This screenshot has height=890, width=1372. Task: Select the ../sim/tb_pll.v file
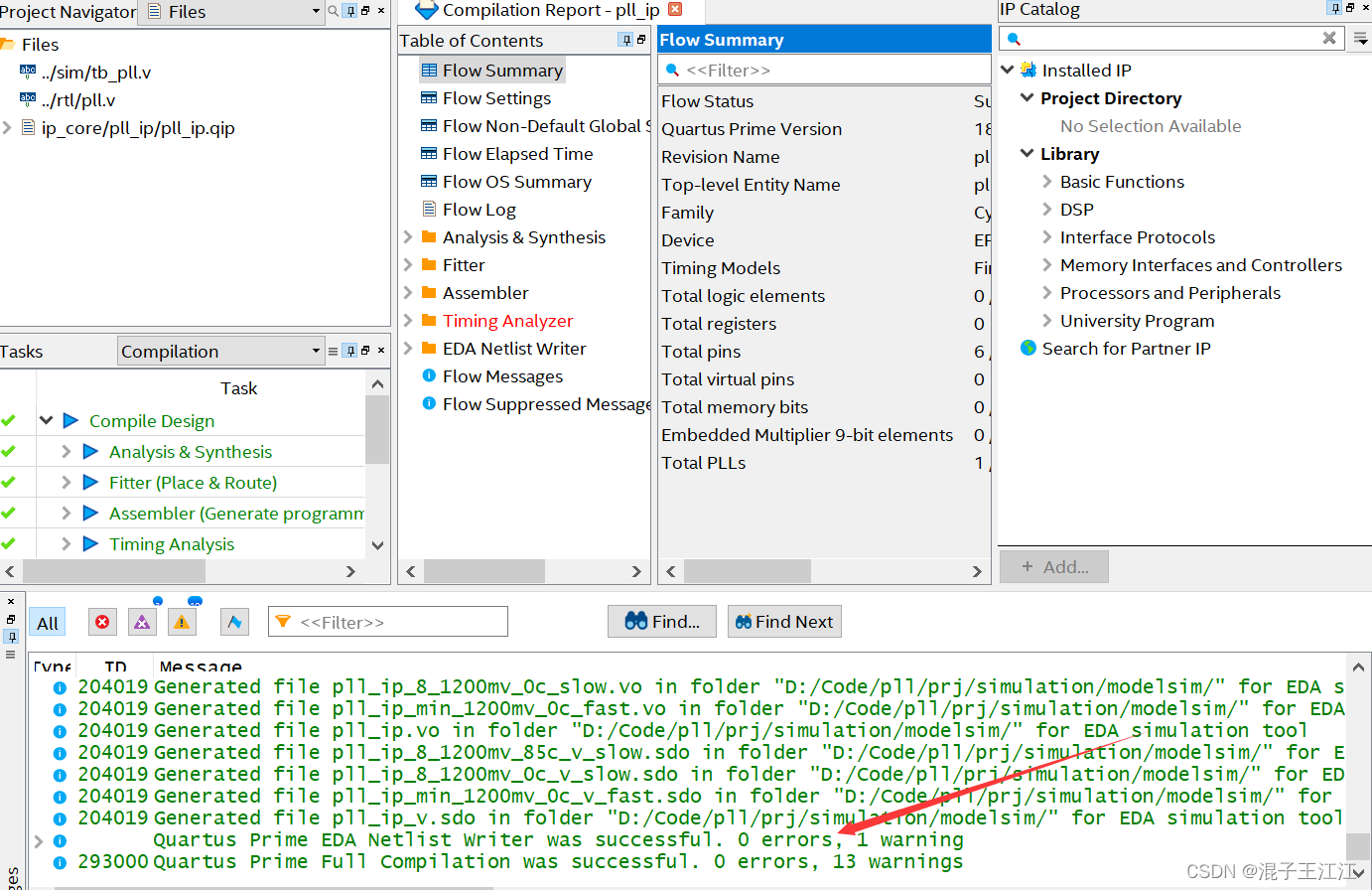point(96,73)
